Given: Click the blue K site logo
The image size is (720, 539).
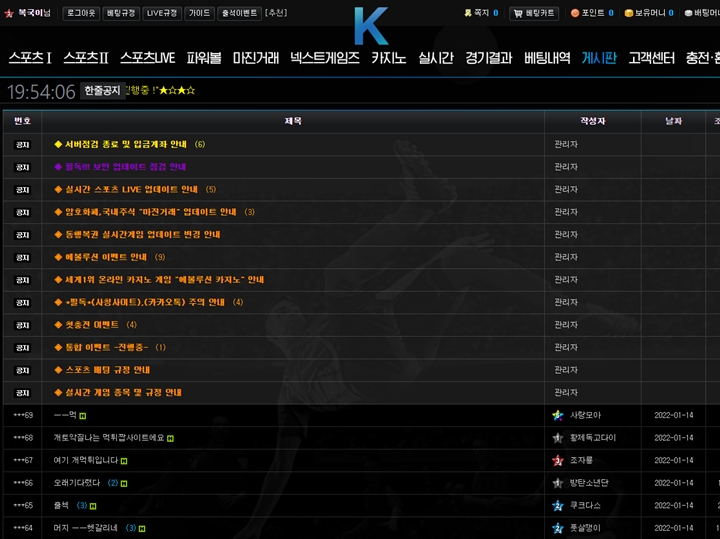Looking at the screenshot, I should pos(371,26).
